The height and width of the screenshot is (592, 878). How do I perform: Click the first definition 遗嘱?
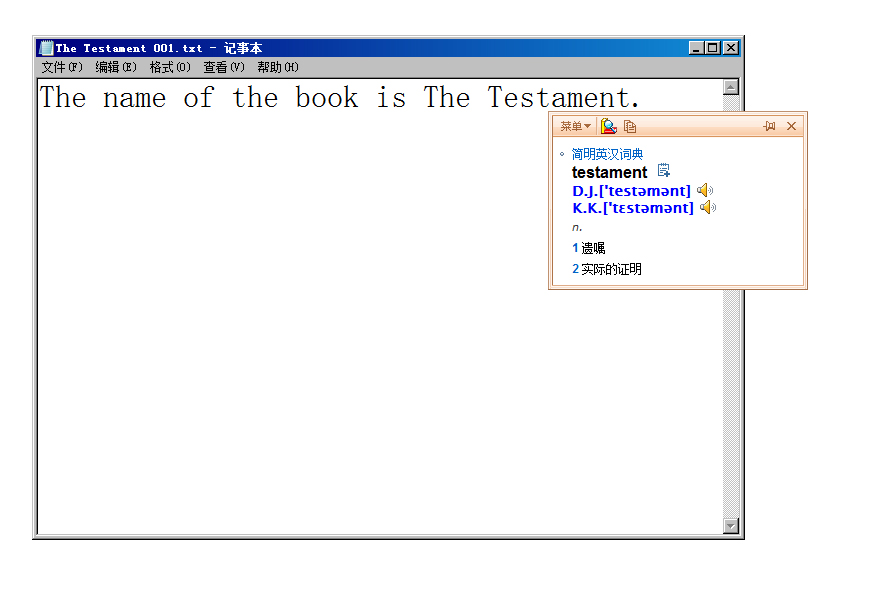click(x=593, y=248)
